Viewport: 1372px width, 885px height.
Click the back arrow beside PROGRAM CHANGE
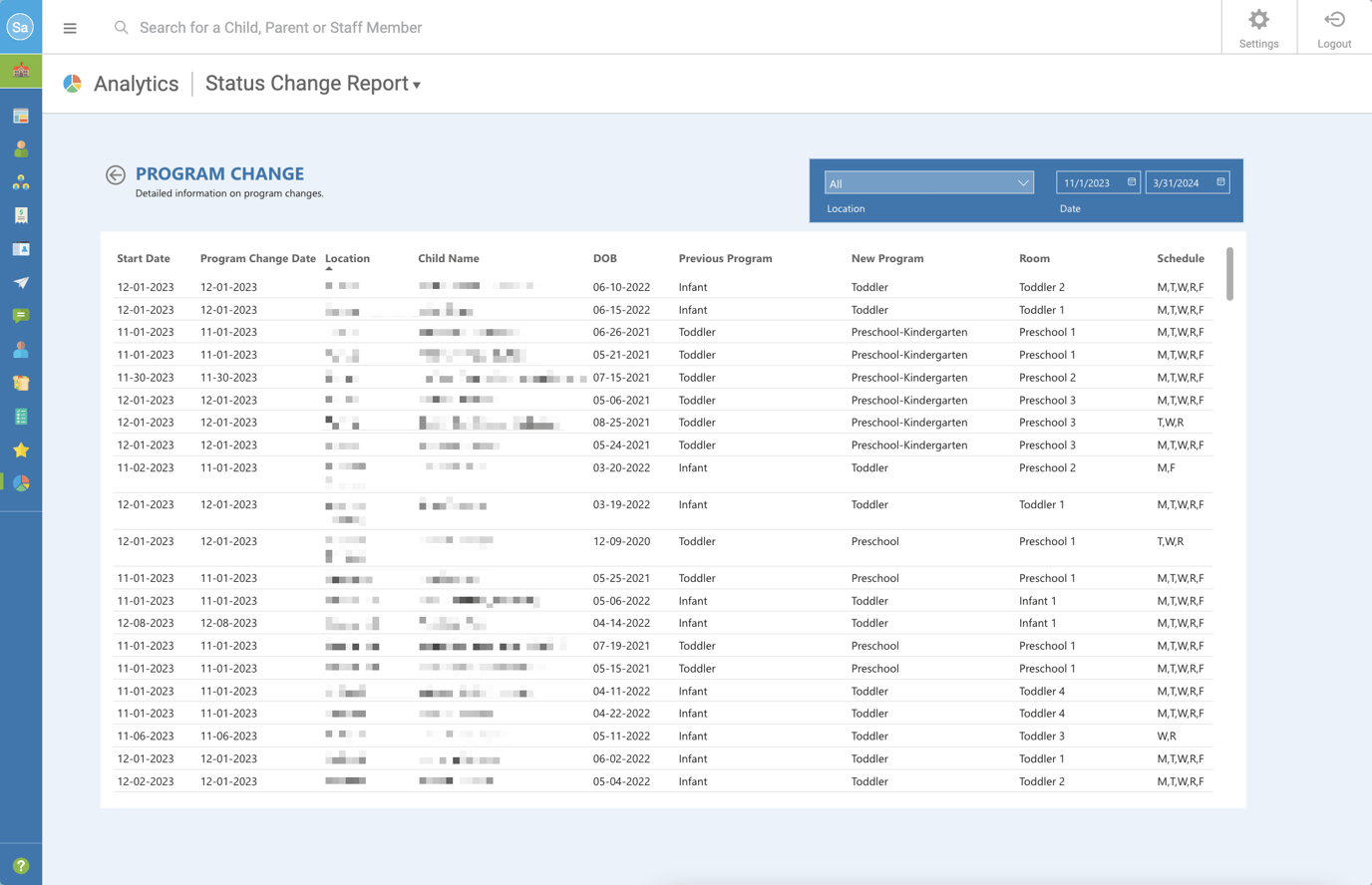(115, 173)
